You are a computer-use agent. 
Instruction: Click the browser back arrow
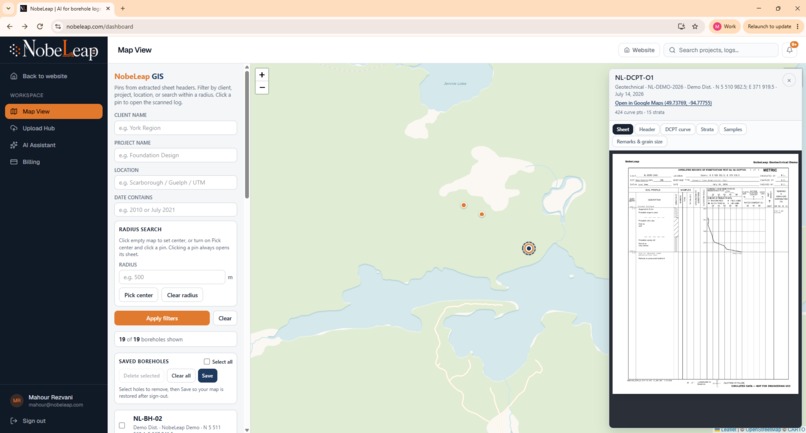click(10, 26)
